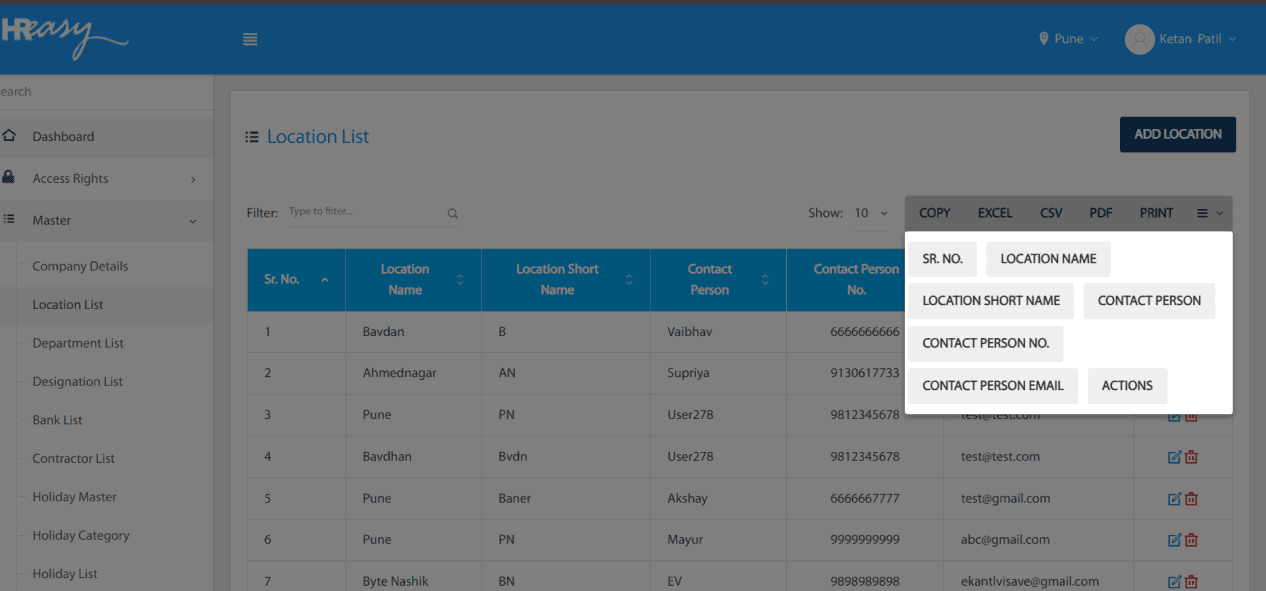Delete the row 6 Mayur entry

point(1191,540)
